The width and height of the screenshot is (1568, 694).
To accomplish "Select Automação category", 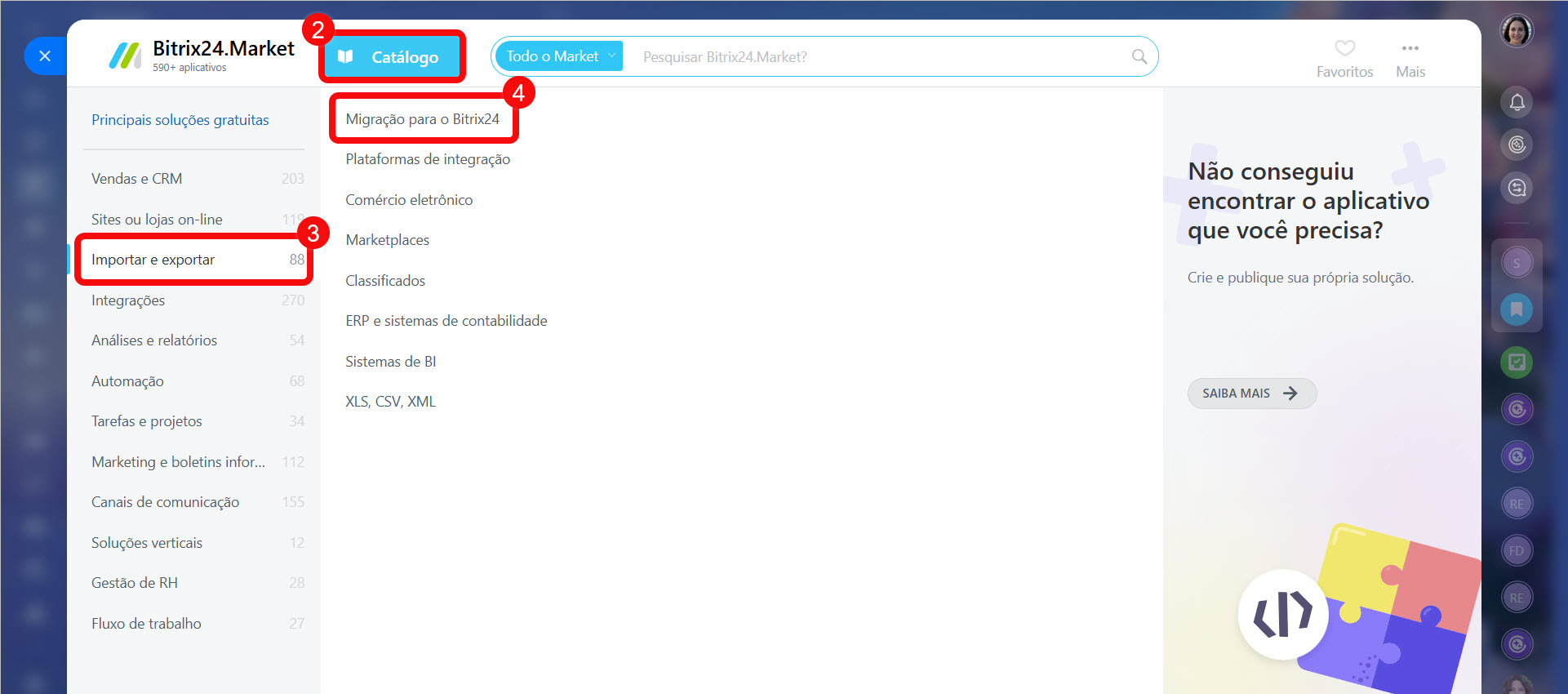I will coord(198,381).
